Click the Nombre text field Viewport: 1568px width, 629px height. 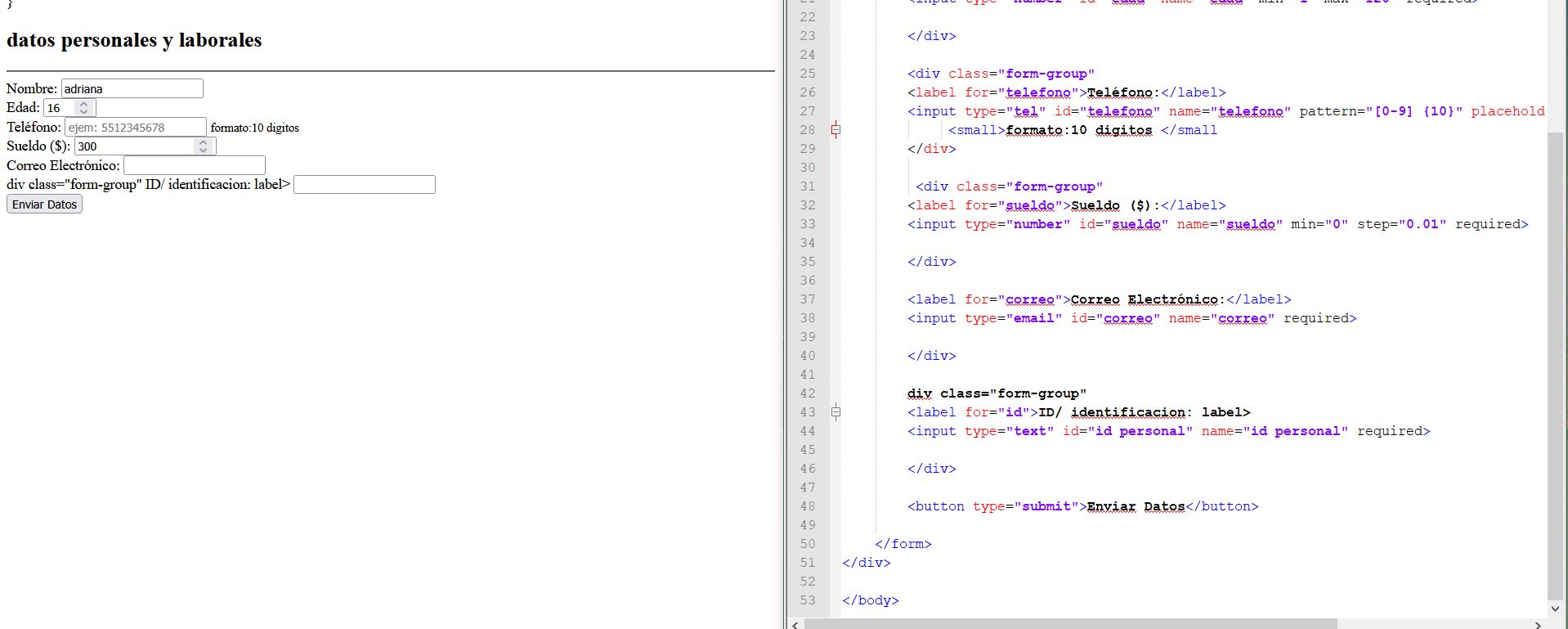pos(132,88)
